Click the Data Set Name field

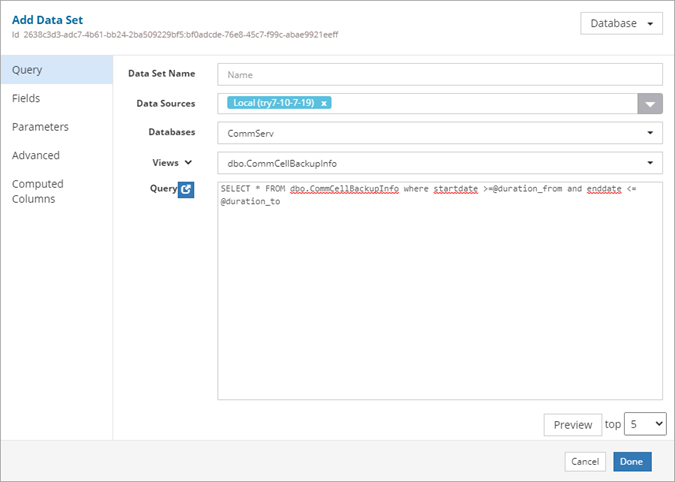click(x=440, y=74)
